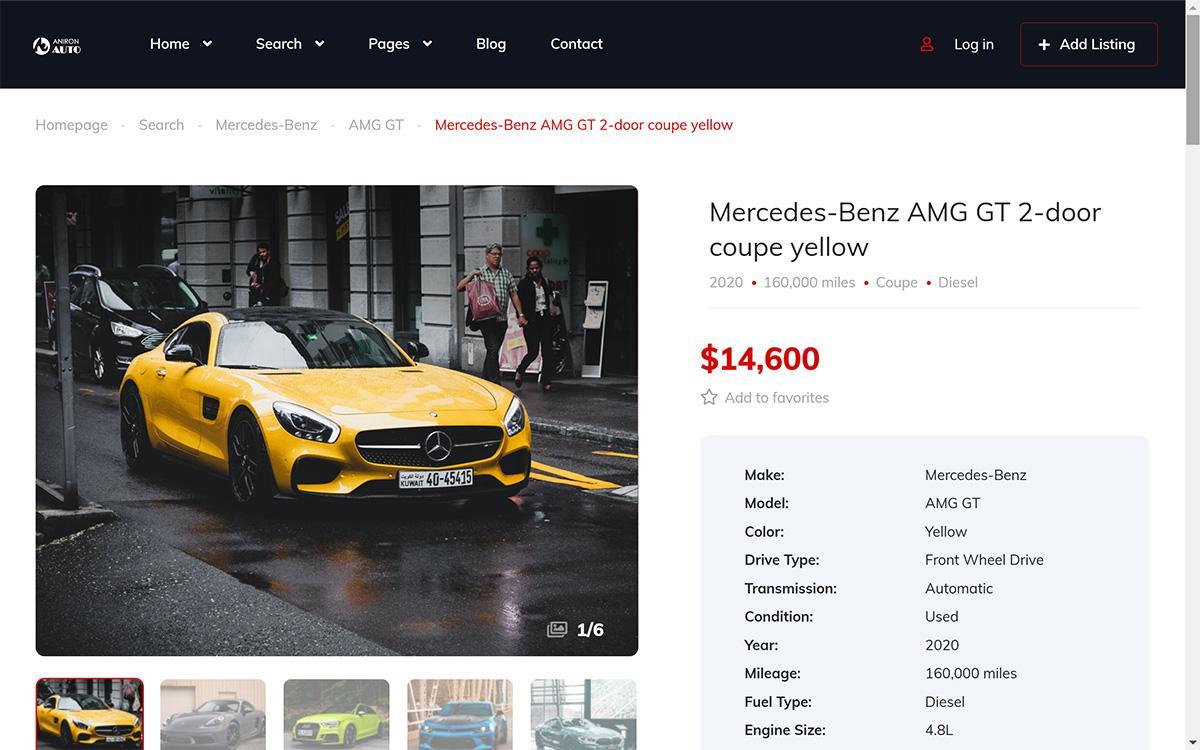The width and height of the screenshot is (1200, 750).
Task: Click the Aniron Auto logo
Action: pos(56,45)
